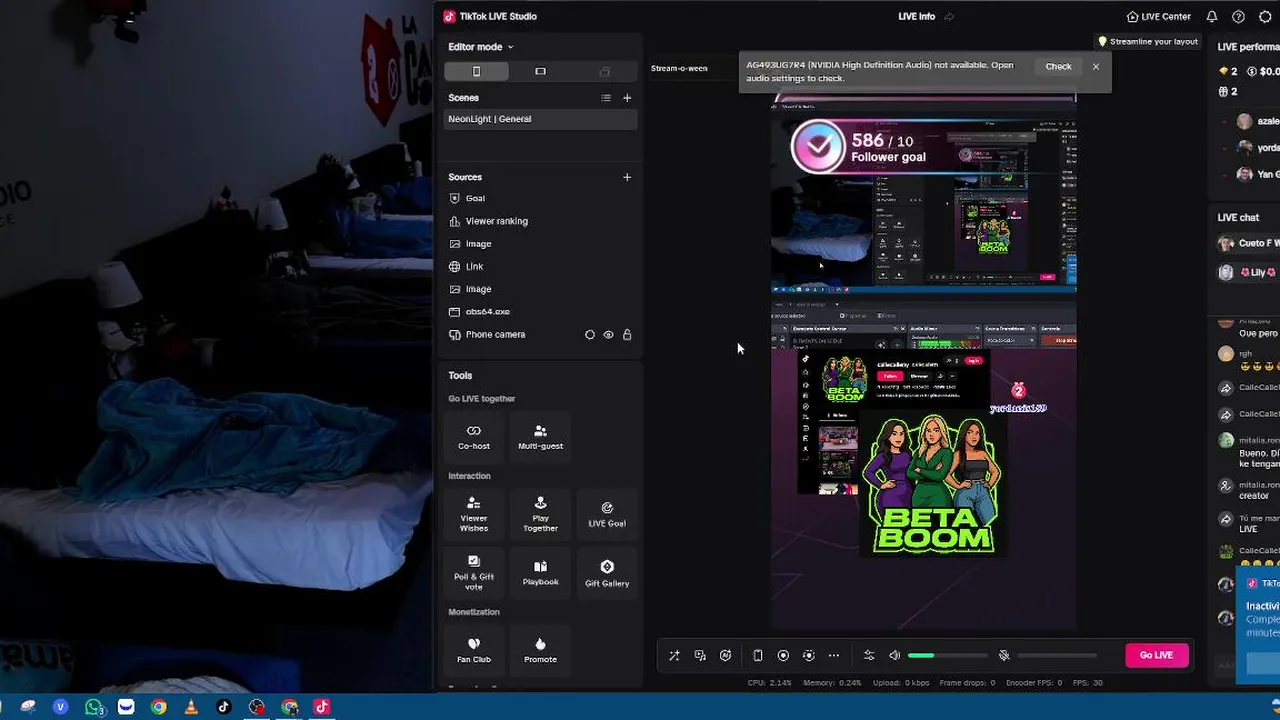This screenshot has width=1280, height=720.
Task: Unmute the microphone icon
Action: (x=1004, y=656)
